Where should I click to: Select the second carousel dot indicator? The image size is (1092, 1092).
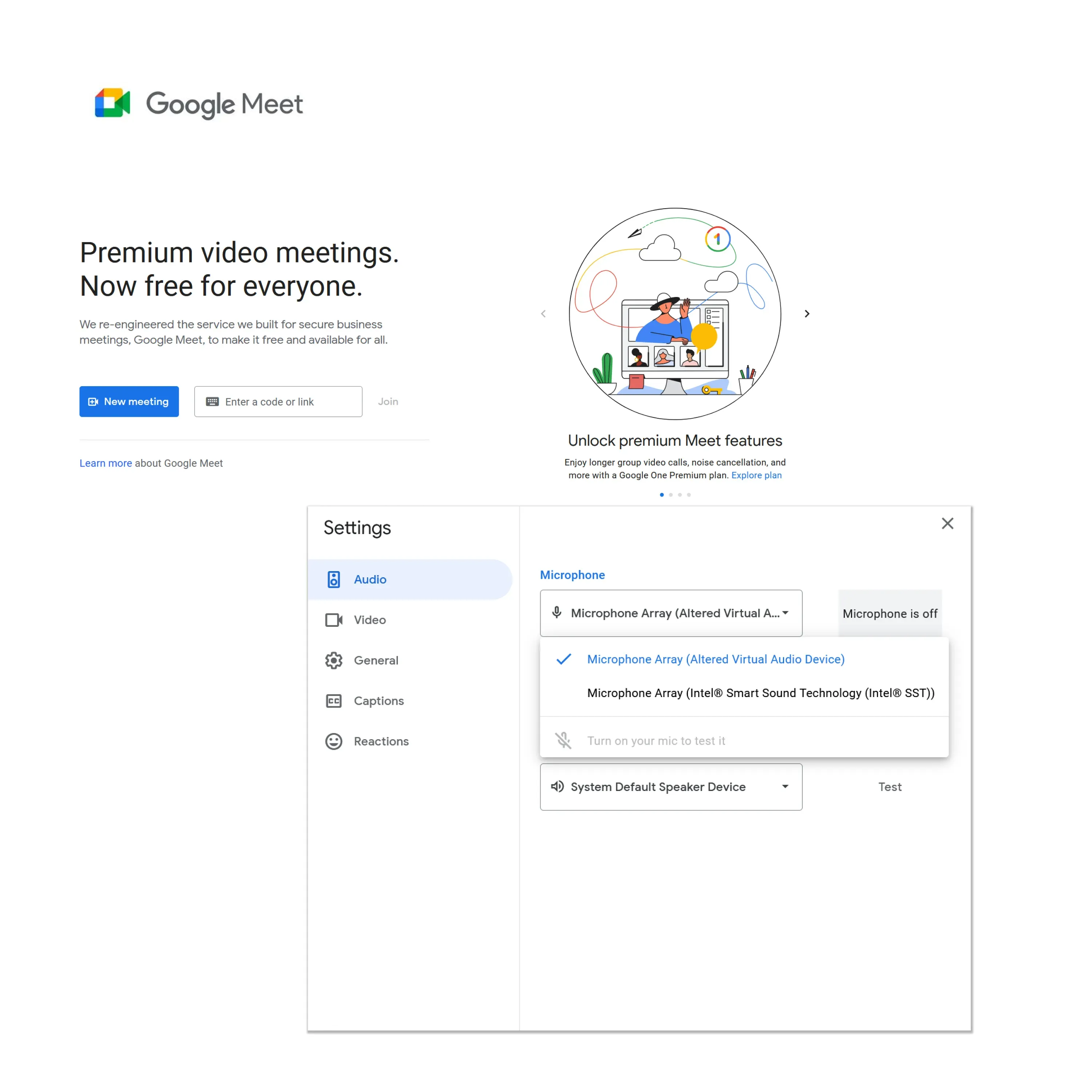(671, 495)
